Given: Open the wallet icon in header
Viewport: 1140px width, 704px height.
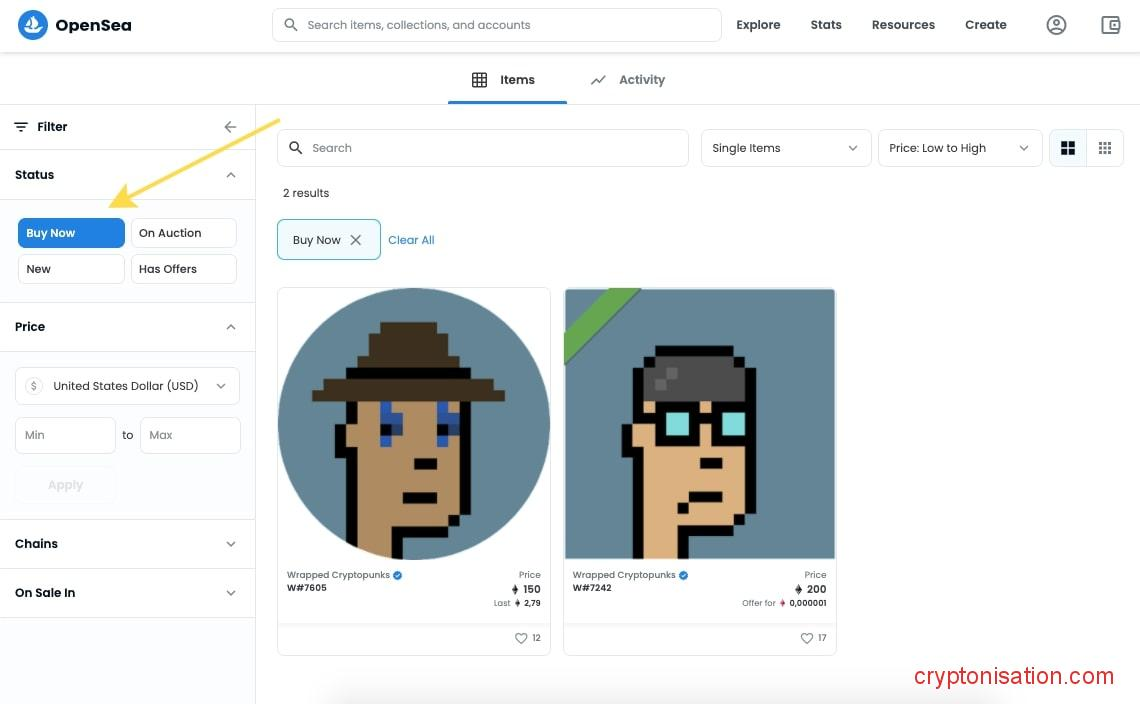Looking at the screenshot, I should coord(1110,25).
